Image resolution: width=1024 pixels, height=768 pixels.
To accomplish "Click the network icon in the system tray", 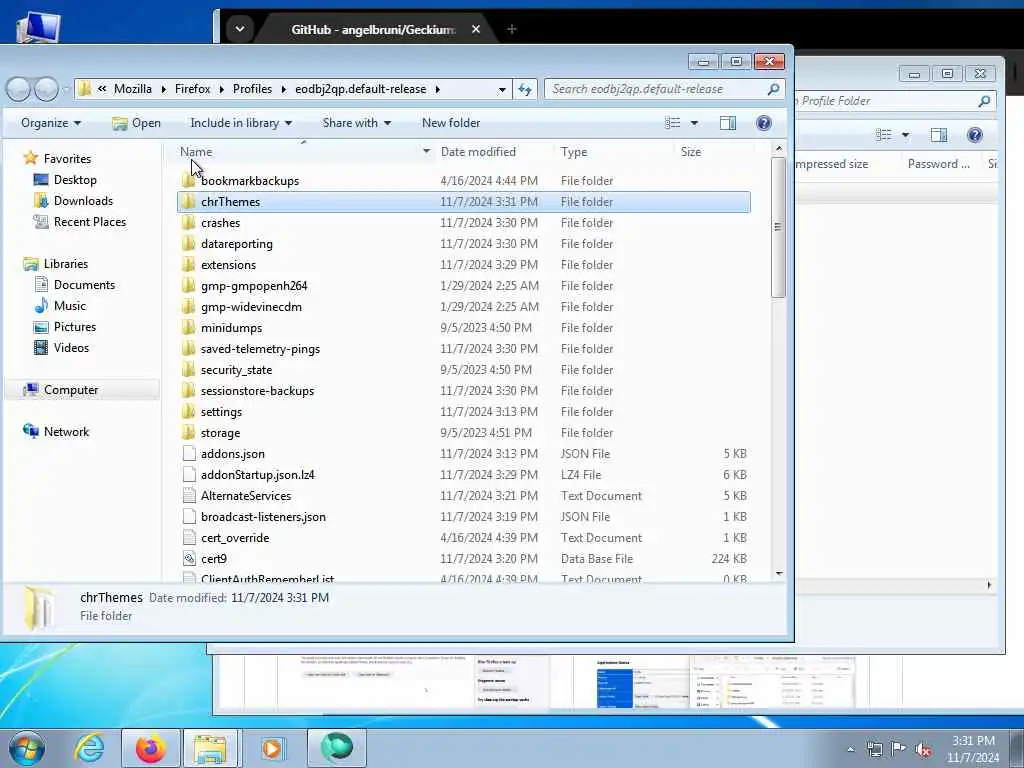I will 874,750.
